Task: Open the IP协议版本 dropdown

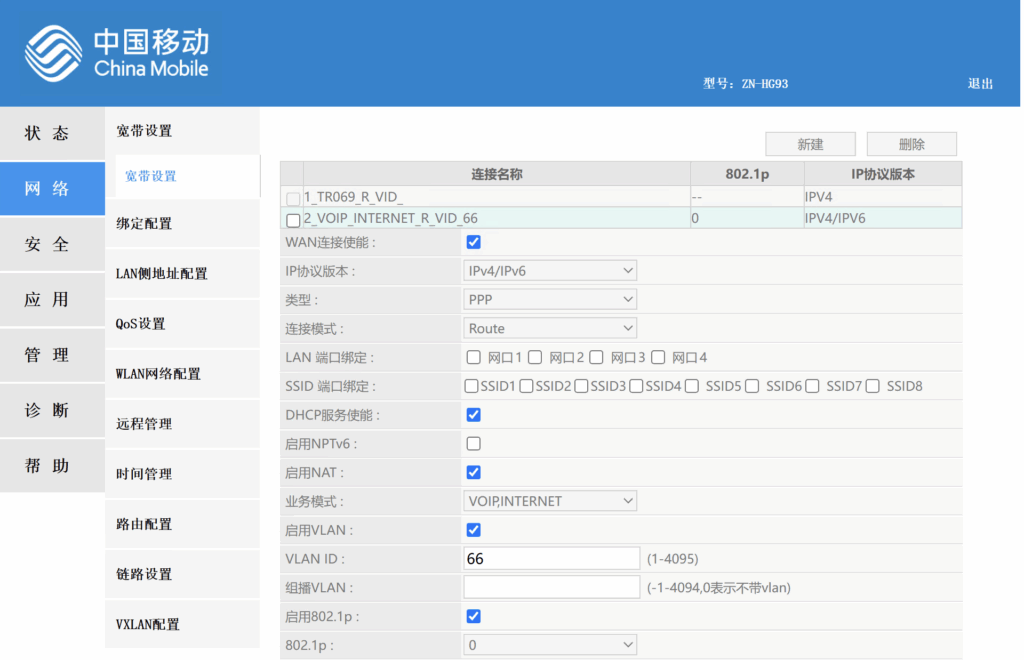Action: pos(550,271)
